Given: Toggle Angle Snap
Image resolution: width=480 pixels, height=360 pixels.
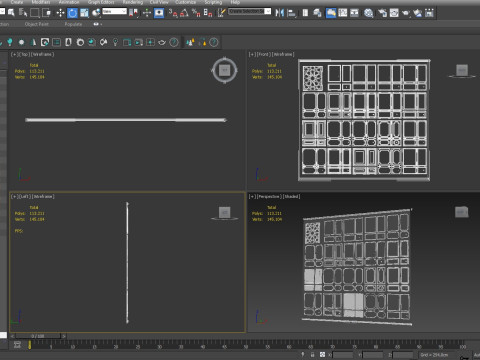Looking at the screenshot, I should coord(184,13).
